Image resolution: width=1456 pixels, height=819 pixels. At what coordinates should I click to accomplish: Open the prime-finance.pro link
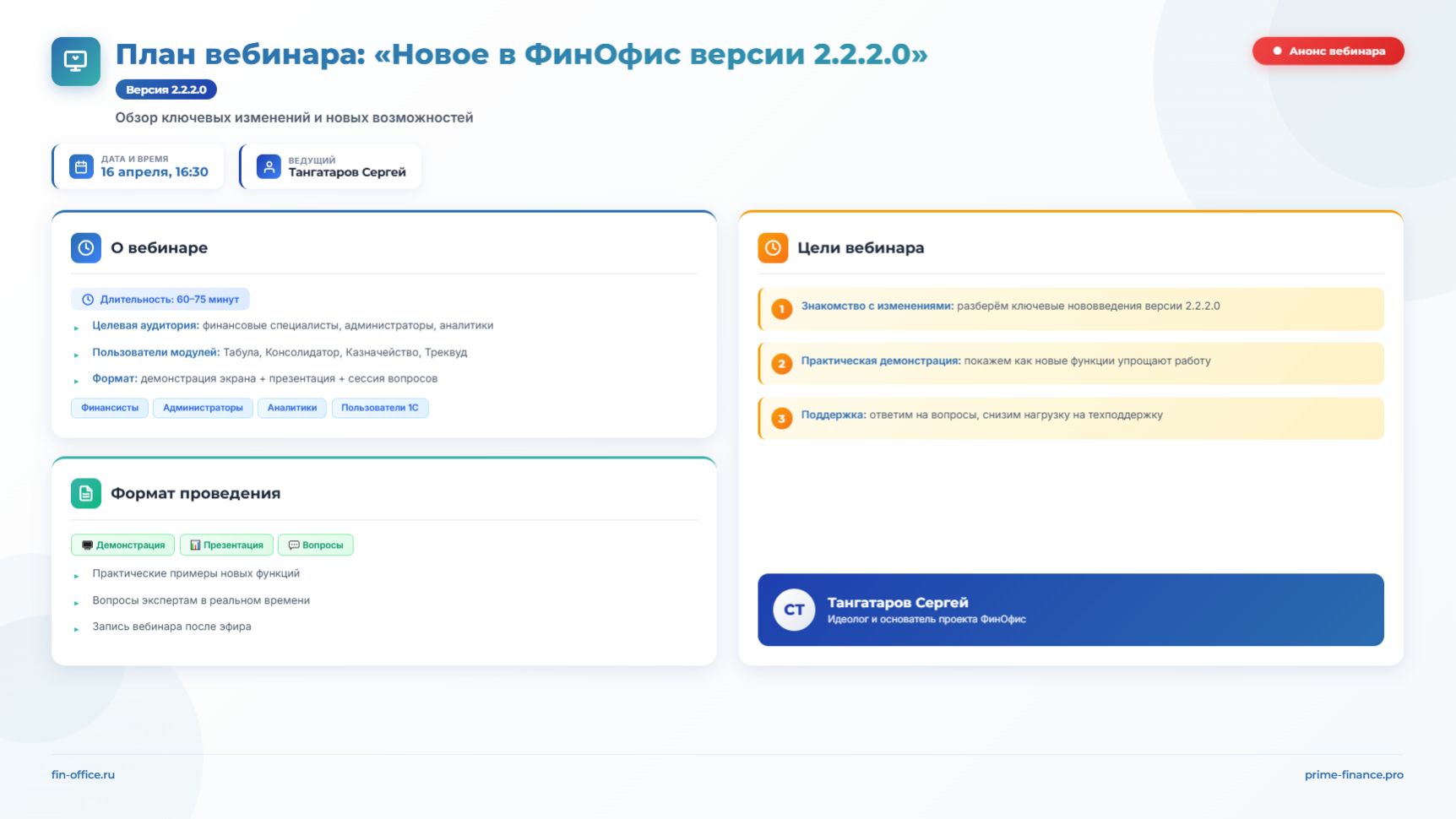(x=1354, y=775)
